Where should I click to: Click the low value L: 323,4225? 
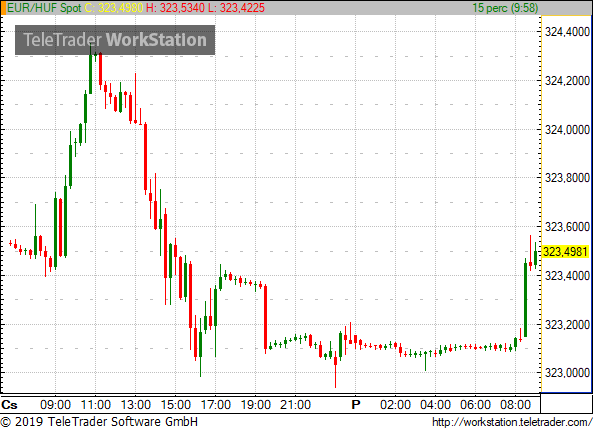pos(236,8)
